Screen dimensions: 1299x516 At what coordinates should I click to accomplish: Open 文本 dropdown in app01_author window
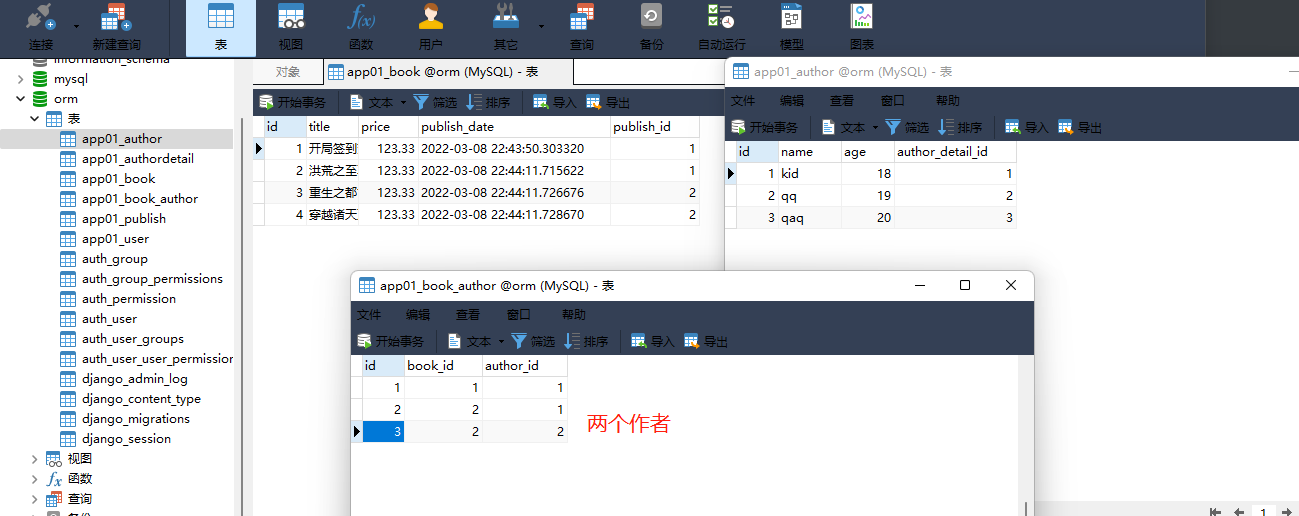click(849, 127)
